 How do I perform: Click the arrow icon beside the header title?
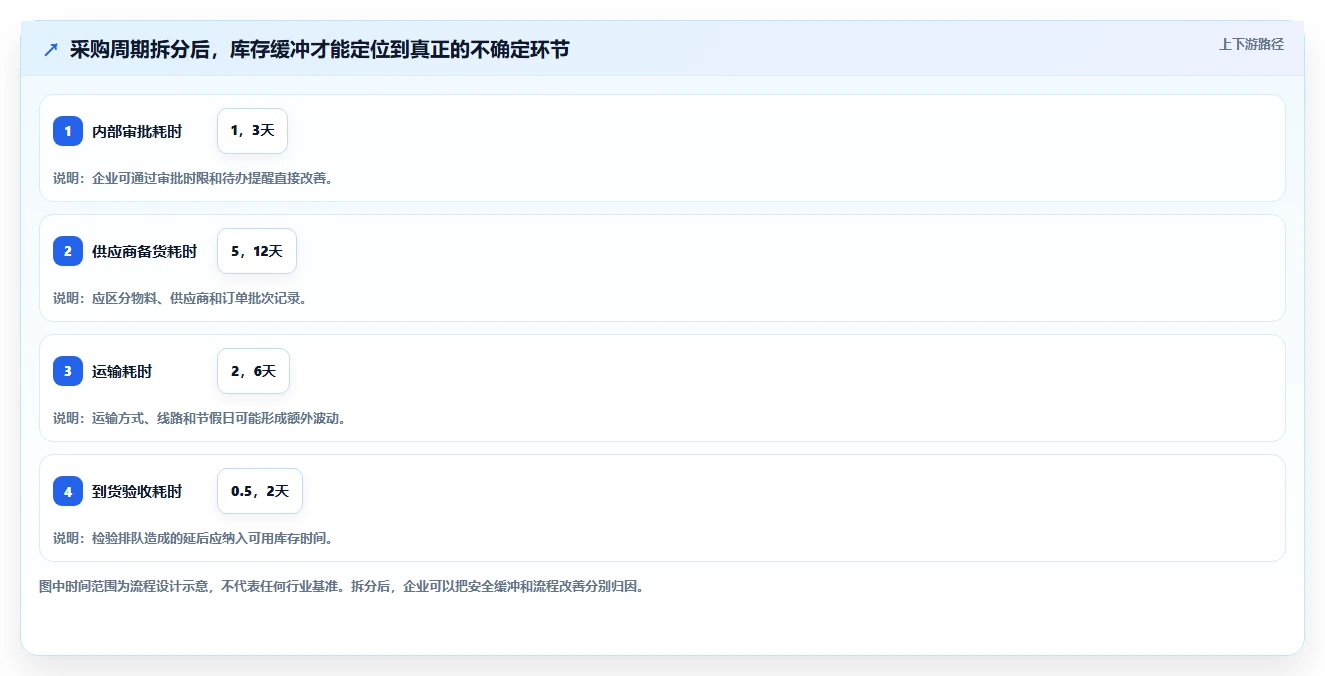(51, 50)
